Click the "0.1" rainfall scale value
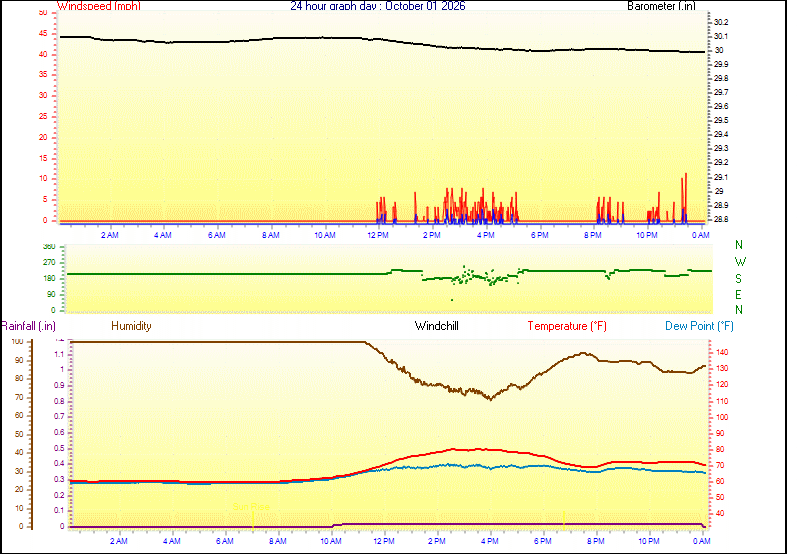The image size is (798, 554). (60, 511)
